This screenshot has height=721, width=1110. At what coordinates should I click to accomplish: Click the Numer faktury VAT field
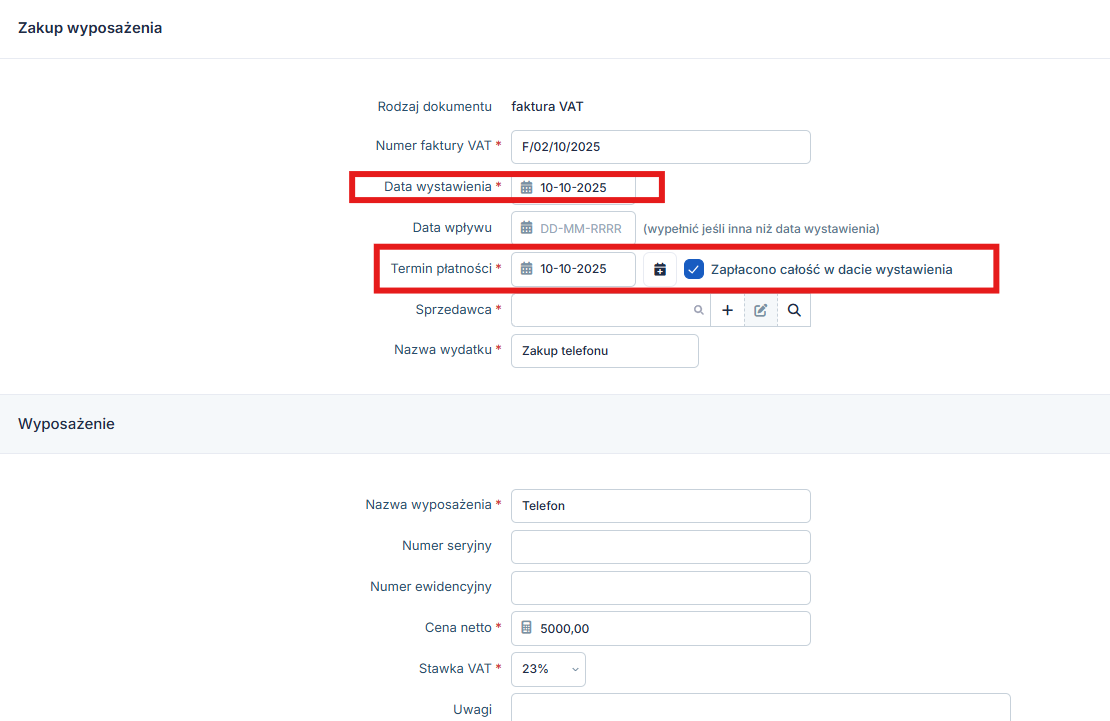(x=660, y=147)
